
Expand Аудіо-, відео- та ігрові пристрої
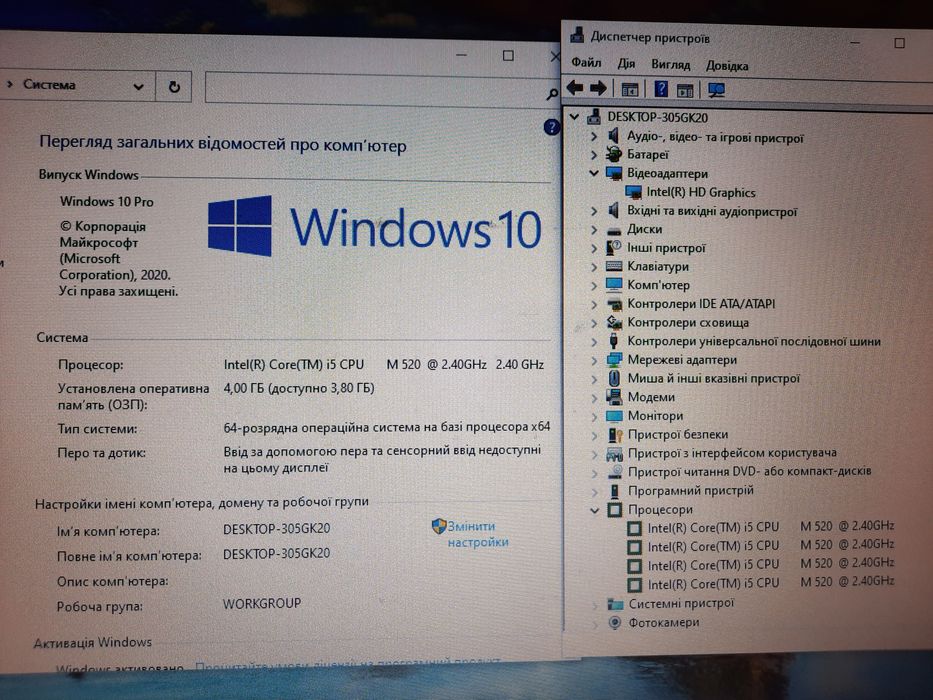593,136
